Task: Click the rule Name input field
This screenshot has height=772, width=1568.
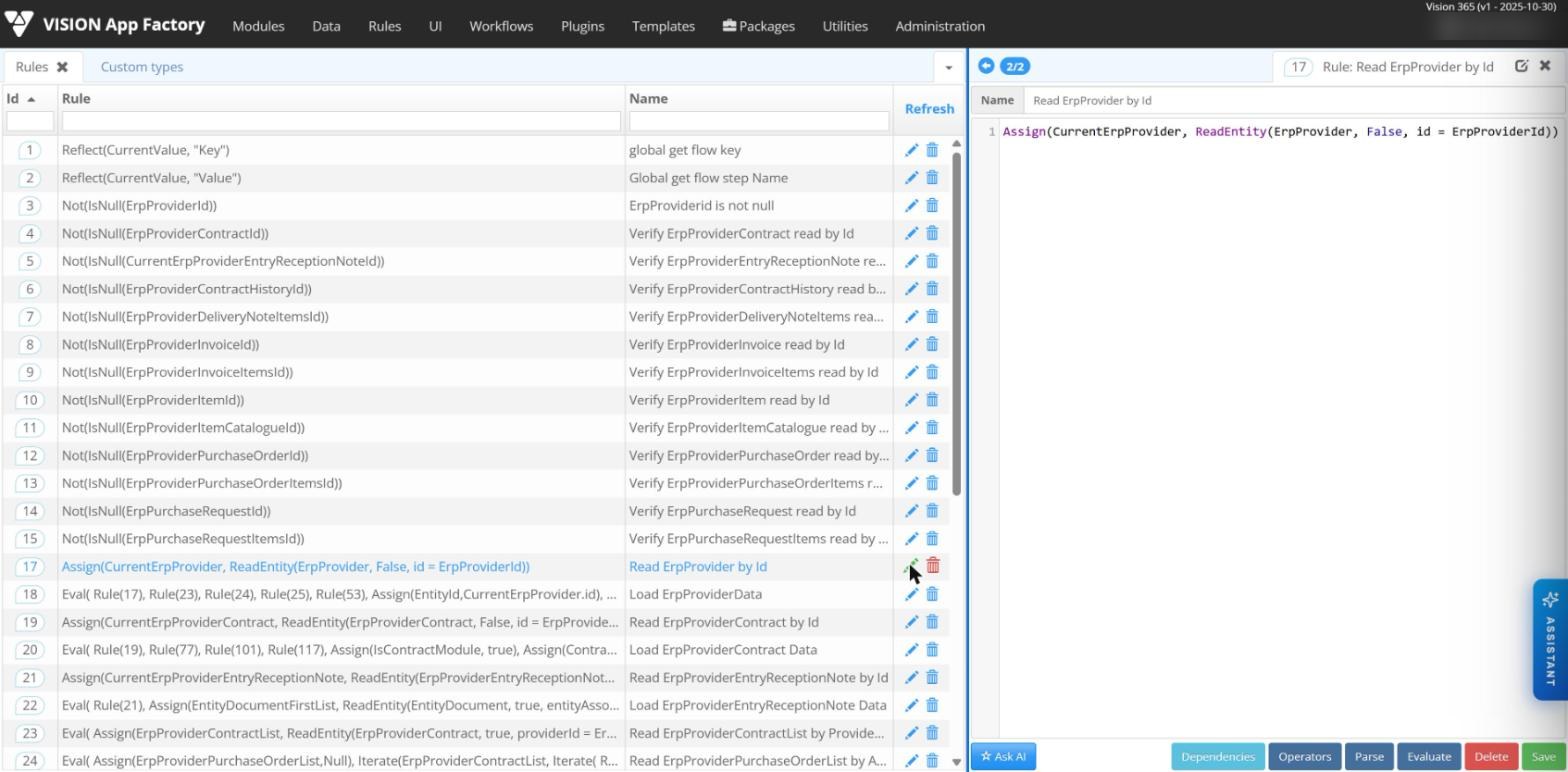Action: 1294,100
